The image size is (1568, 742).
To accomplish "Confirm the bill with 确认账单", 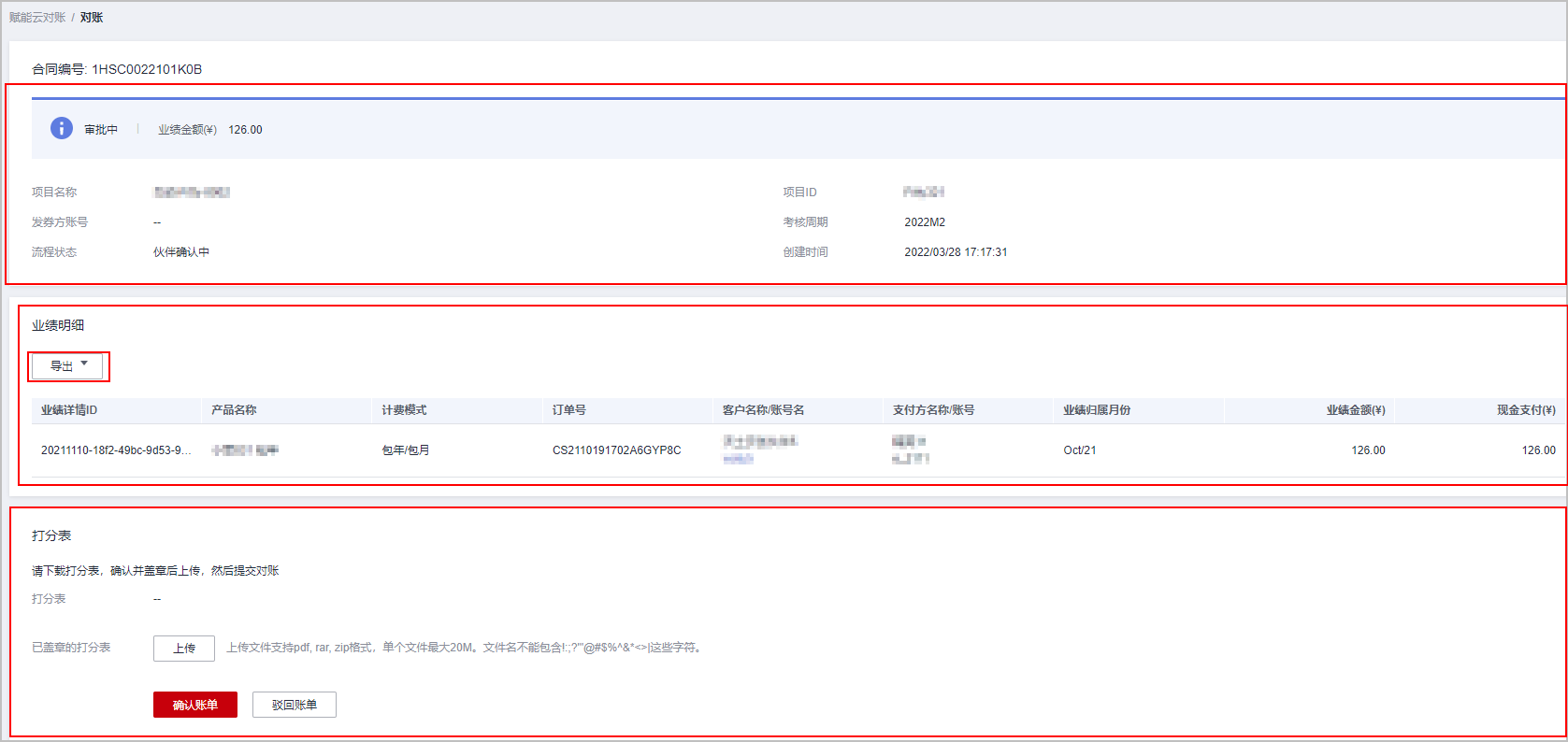I will 195,705.
